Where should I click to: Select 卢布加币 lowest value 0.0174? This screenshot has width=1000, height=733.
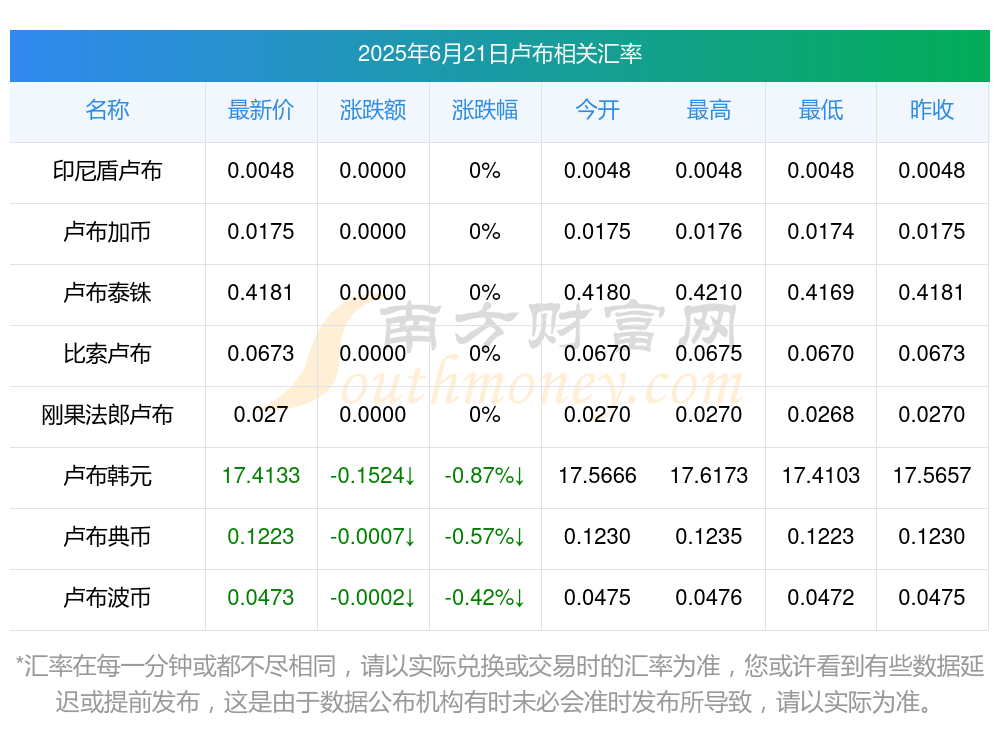(821, 232)
